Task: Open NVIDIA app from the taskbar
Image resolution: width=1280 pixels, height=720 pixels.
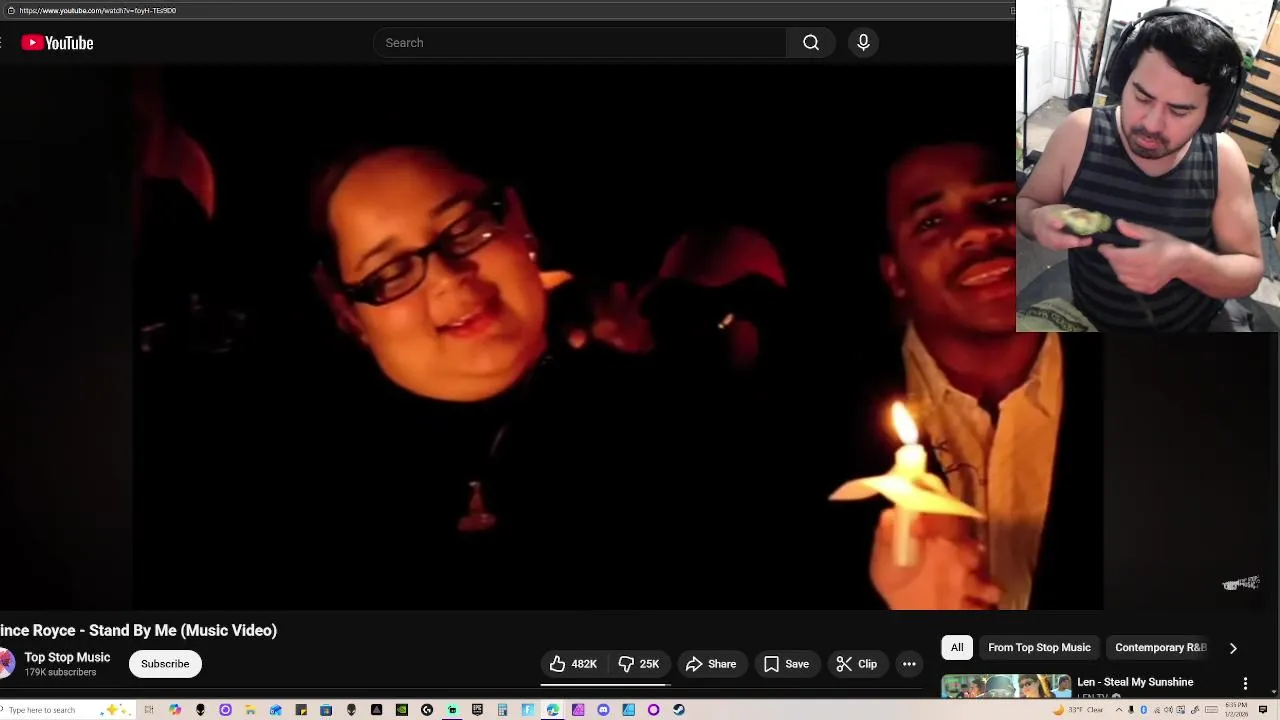Action: tap(401, 710)
